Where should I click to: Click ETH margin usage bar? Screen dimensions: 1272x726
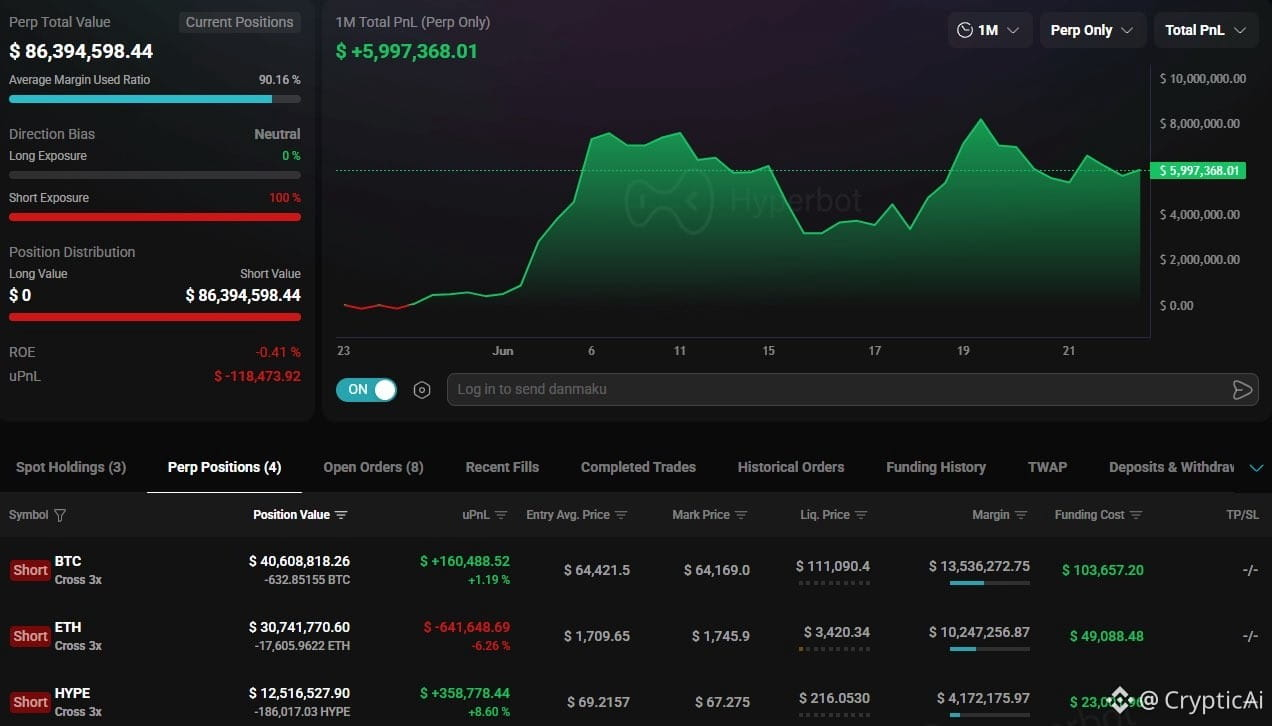(x=989, y=648)
